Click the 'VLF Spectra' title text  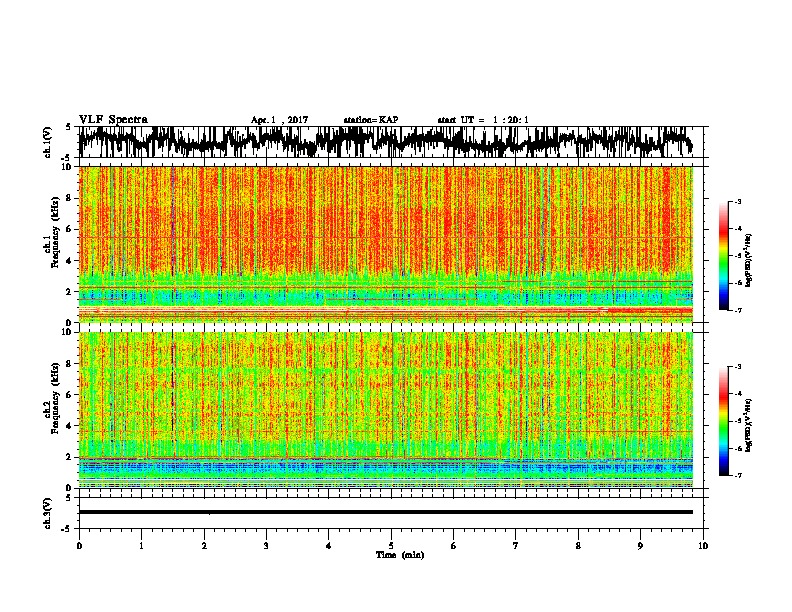113,120
